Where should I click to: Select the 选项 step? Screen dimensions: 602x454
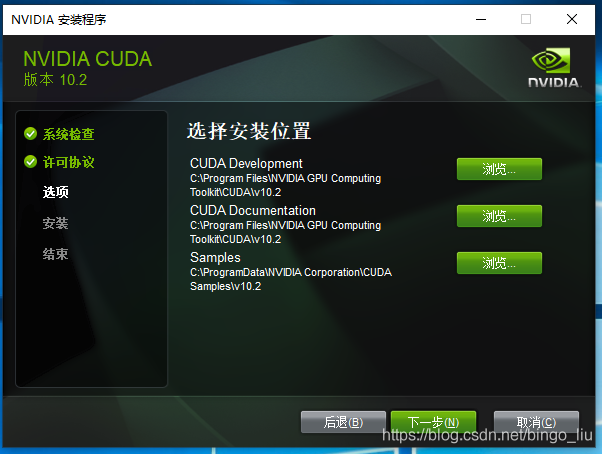[55, 192]
